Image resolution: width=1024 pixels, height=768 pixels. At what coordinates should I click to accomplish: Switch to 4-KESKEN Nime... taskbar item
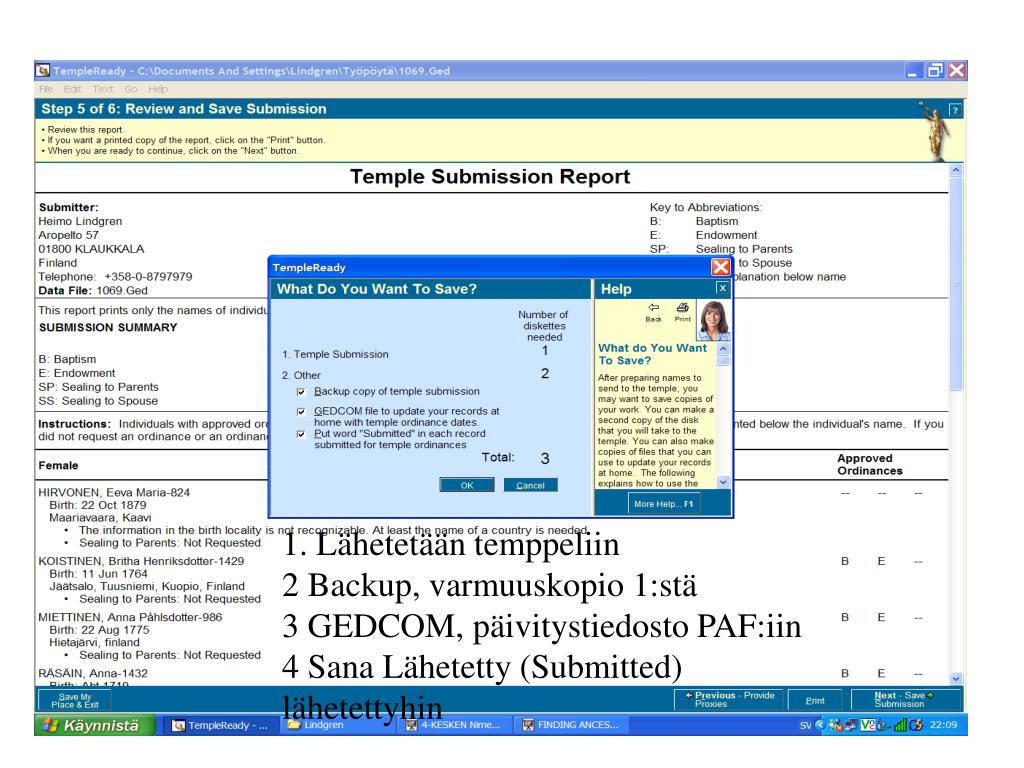pyautogui.click(x=455, y=725)
